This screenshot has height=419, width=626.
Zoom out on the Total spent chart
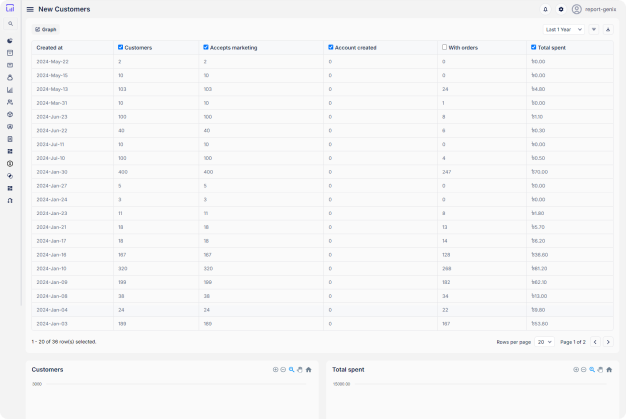[x=584, y=370]
